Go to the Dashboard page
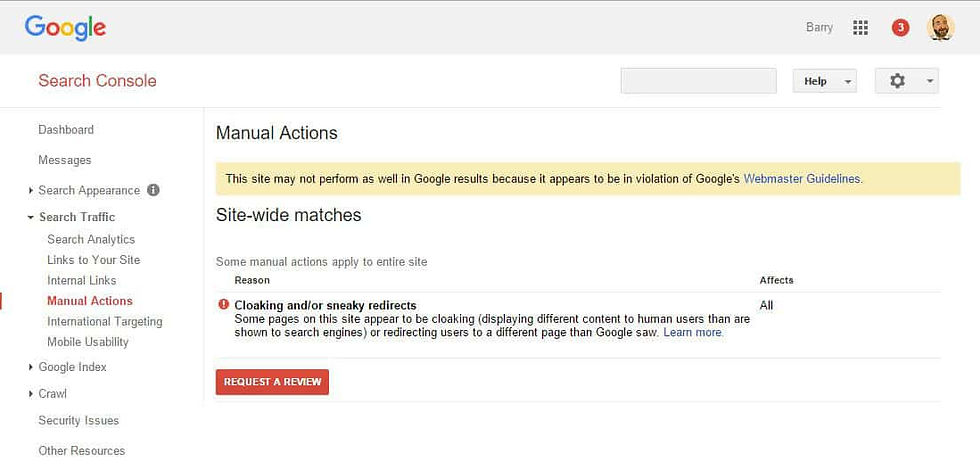The height and width of the screenshot is (470, 980). (66, 130)
